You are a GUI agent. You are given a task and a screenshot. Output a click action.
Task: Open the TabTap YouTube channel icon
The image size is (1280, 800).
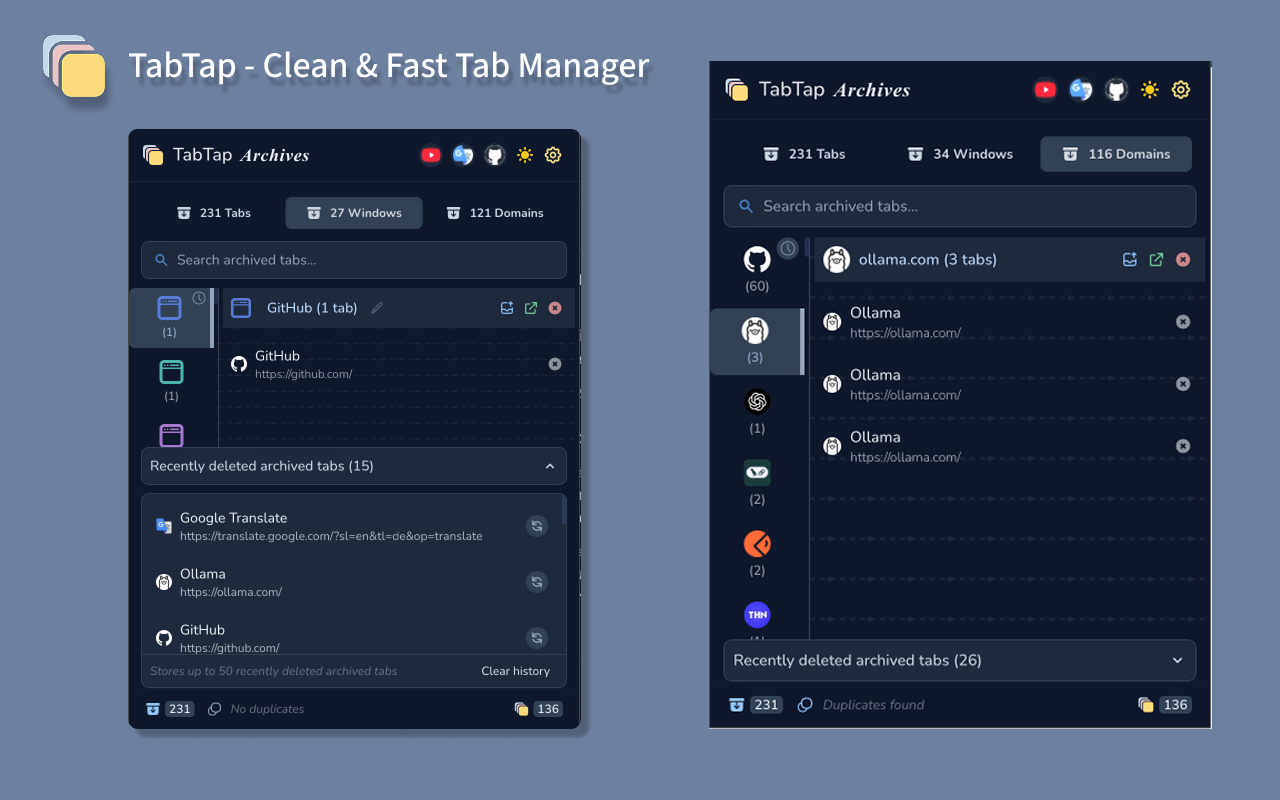click(x=1045, y=89)
